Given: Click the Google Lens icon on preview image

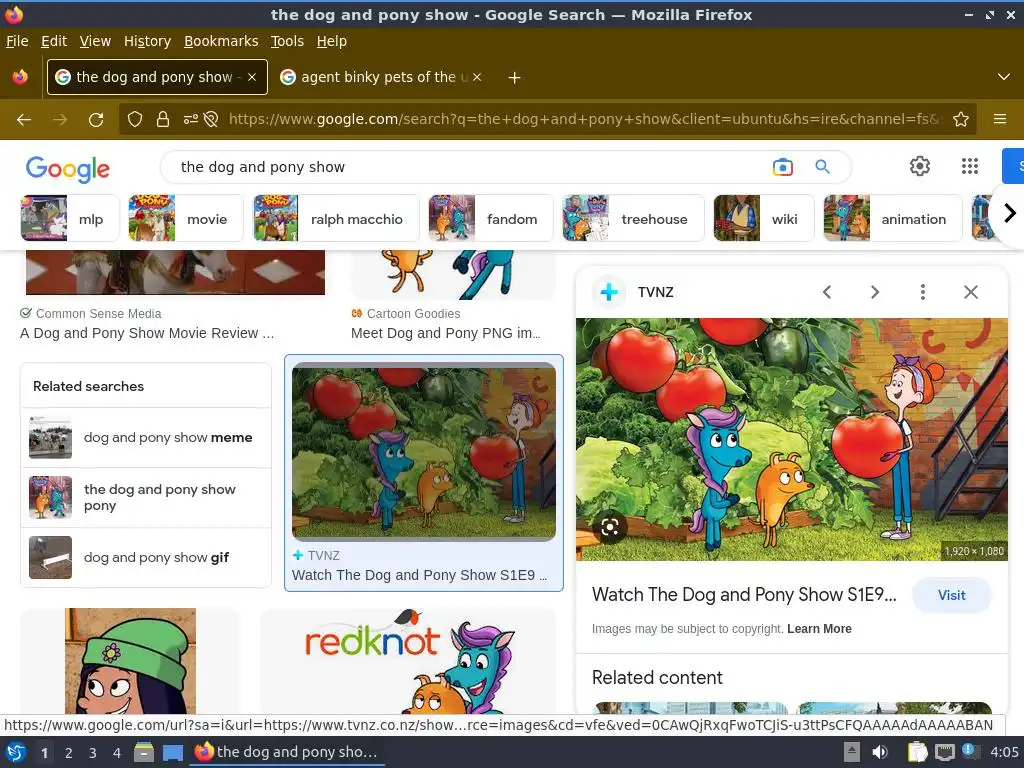Looking at the screenshot, I should pyautogui.click(x=609, y=528).
